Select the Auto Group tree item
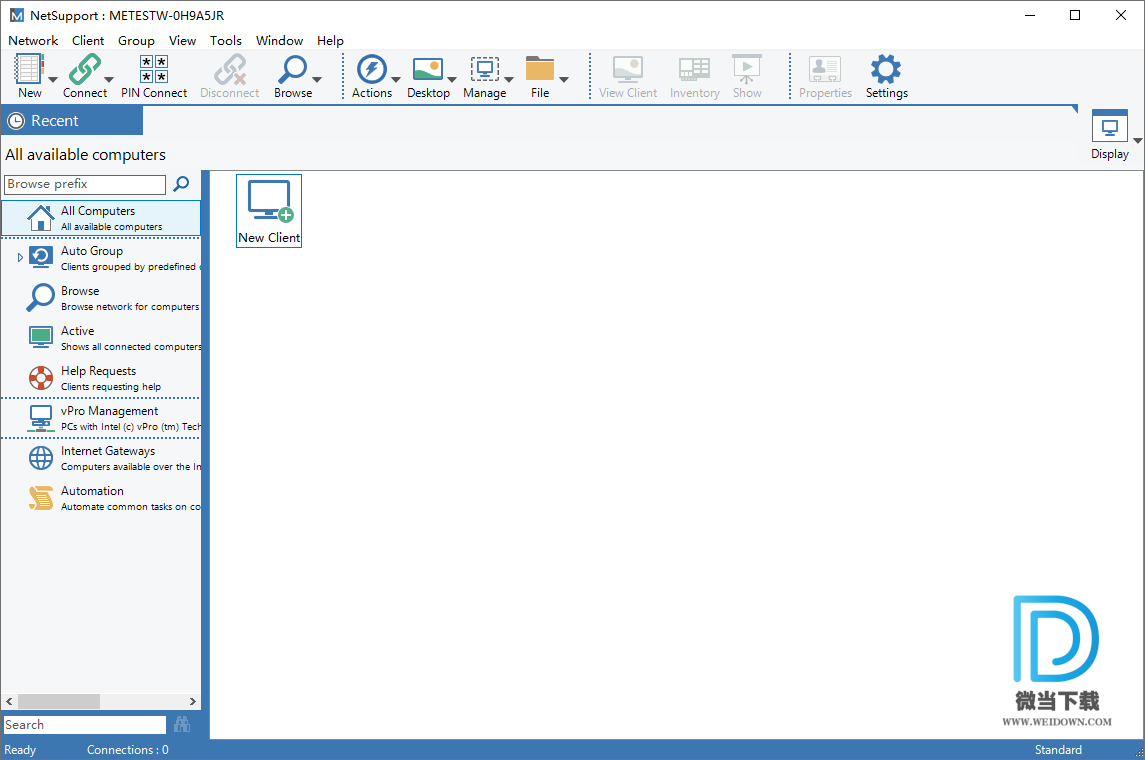The image size is (1145, 760). click(x=101, y=258)
